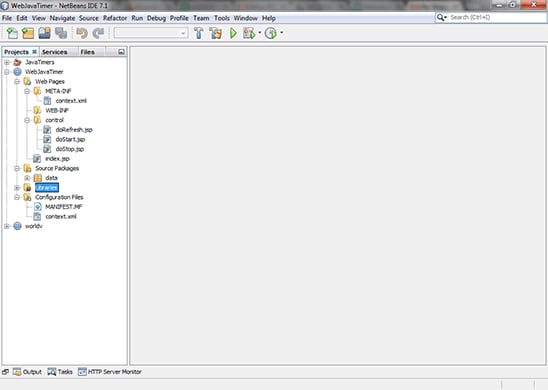
Task: Open the Edit menu
Action: [22, 18]
